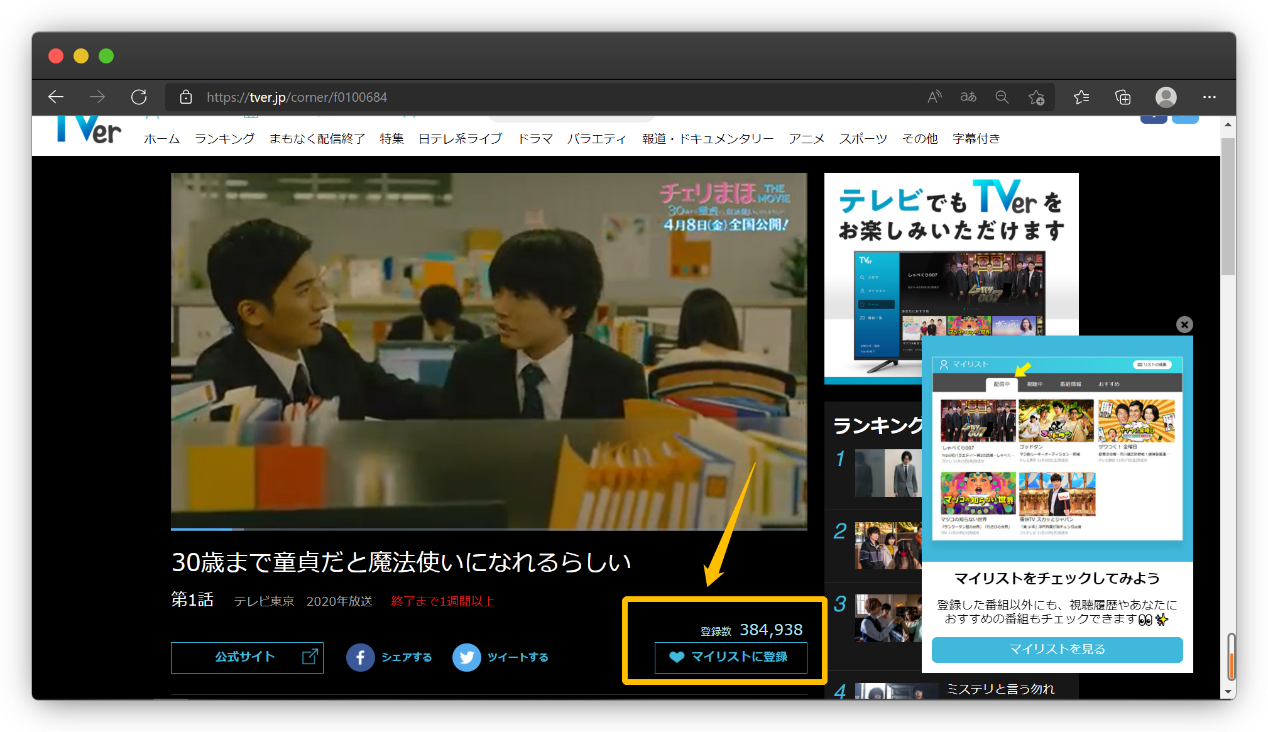Open ranking number 1 thumbnail
This screenshot has width=1268, height=732.
[x=886, y=473]
